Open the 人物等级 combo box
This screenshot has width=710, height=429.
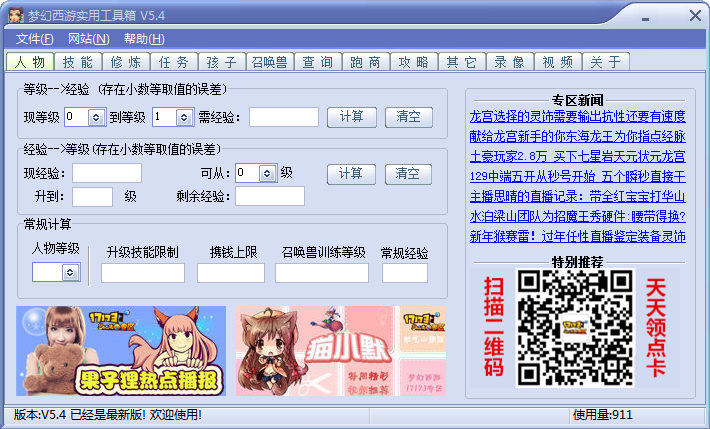[x=70, y=272]
